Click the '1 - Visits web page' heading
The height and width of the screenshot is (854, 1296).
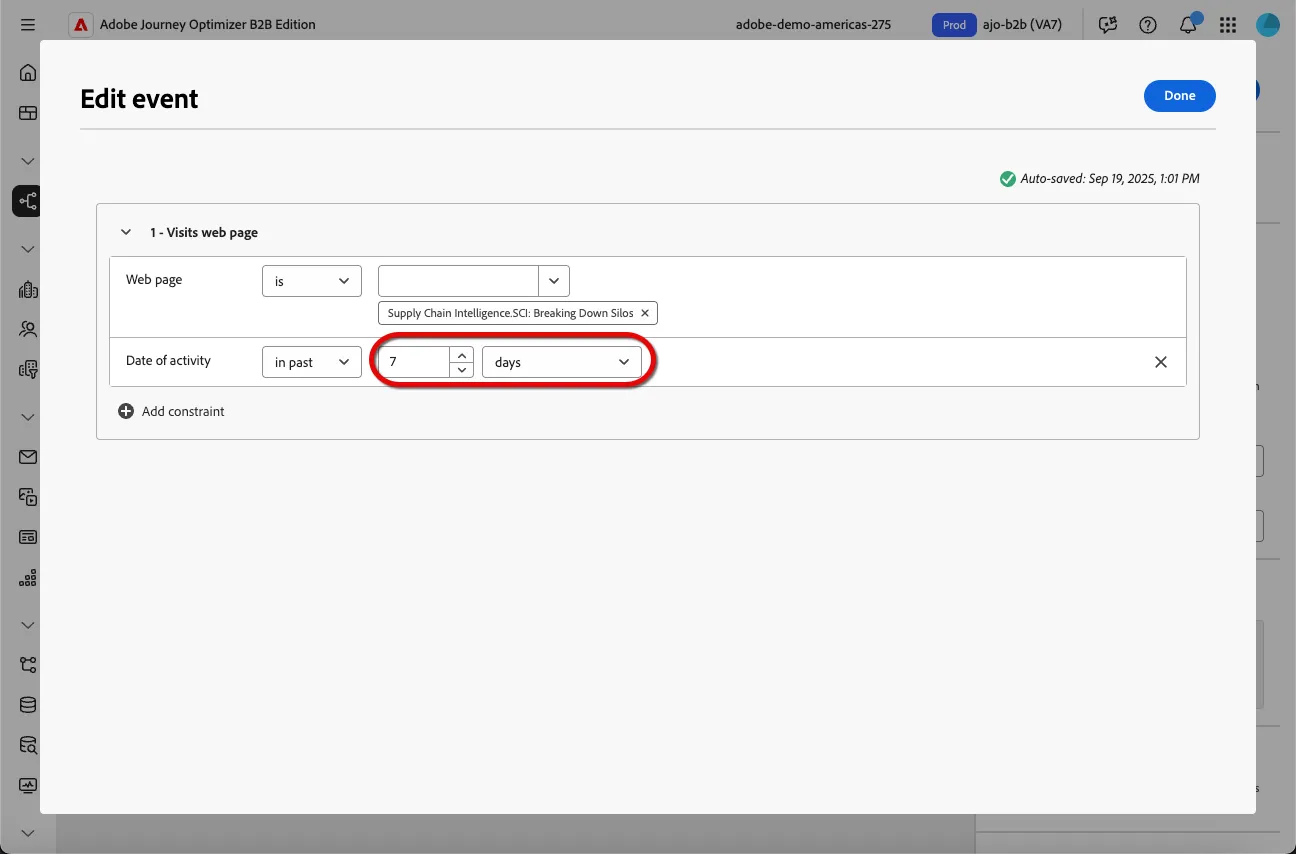pos(204,232)
